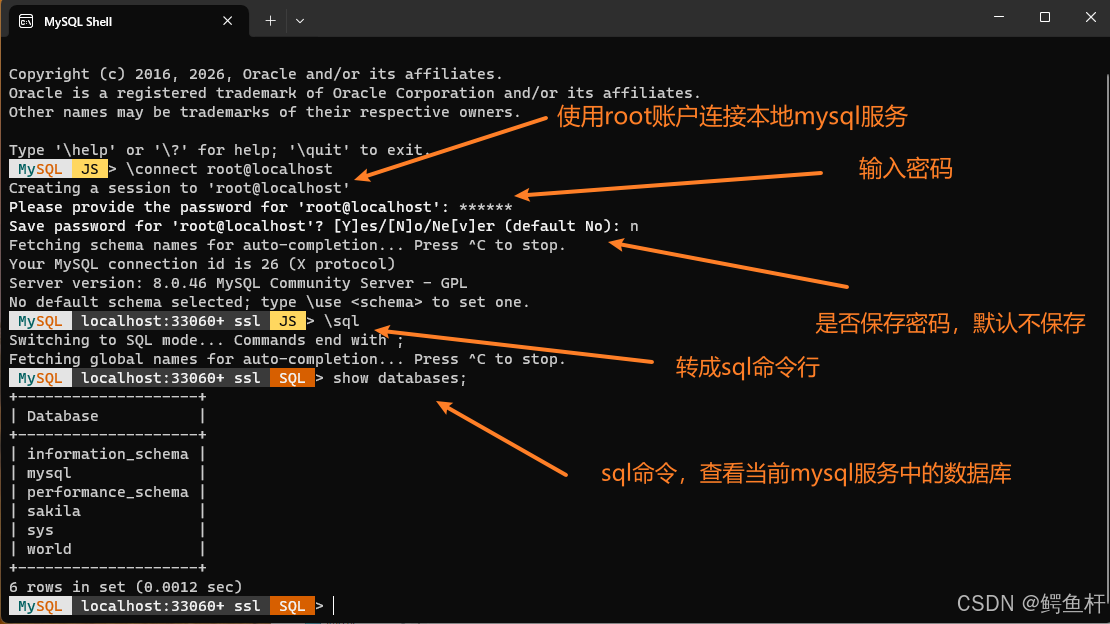
Task: Maximize the terminal window
Action: pyautogui.click(x=1045, y=17)
